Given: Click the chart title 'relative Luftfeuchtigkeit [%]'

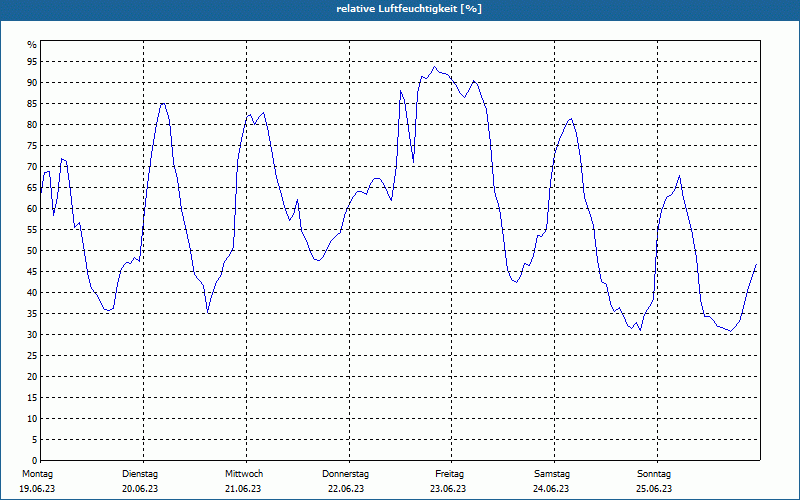Looking at the screenshot, I should pos(409,9).
